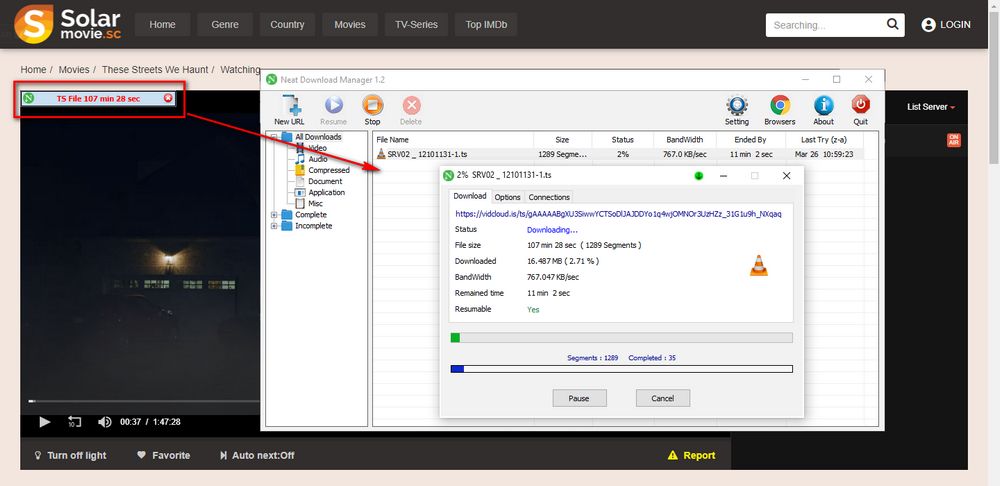Click the Solarmovie.sc logo

coord(68,24)
